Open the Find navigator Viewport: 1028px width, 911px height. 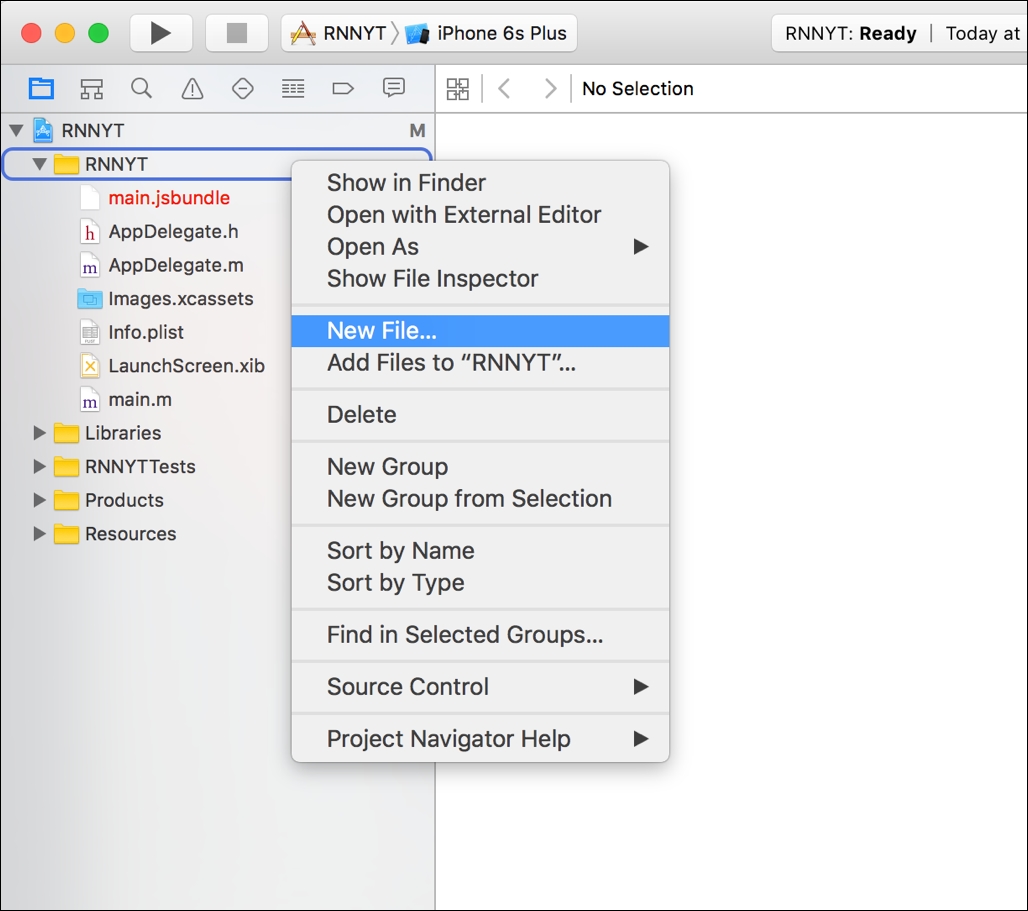[x=142, y=88]
